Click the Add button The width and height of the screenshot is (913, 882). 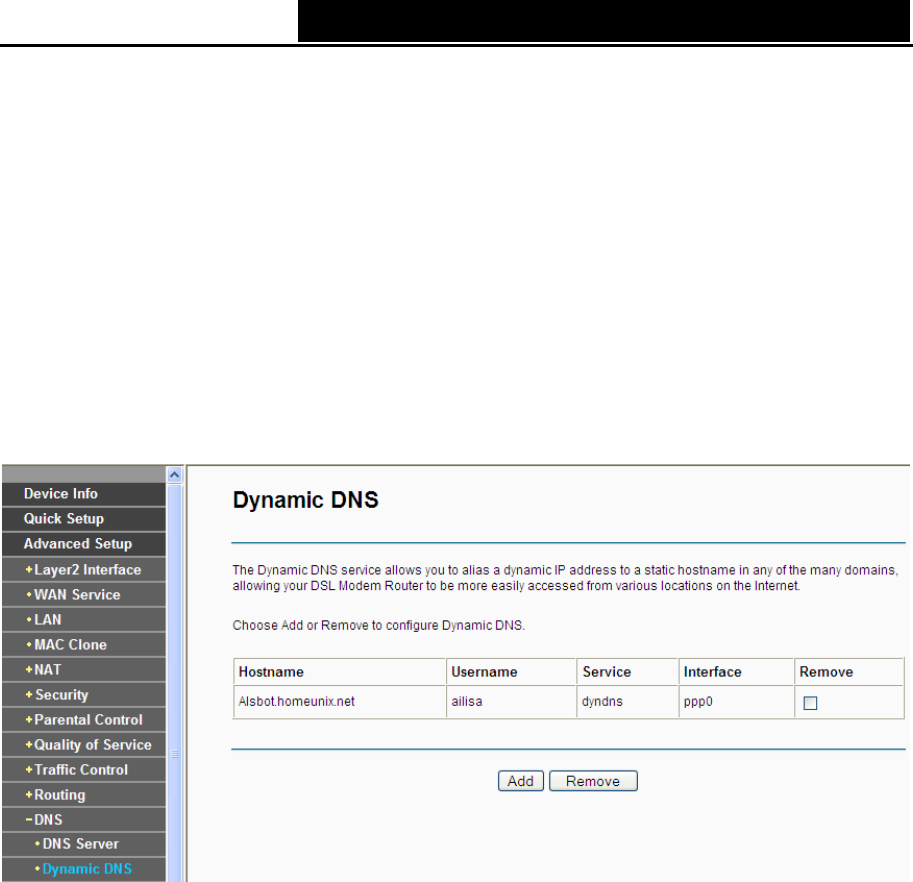(x=521, y=781)
